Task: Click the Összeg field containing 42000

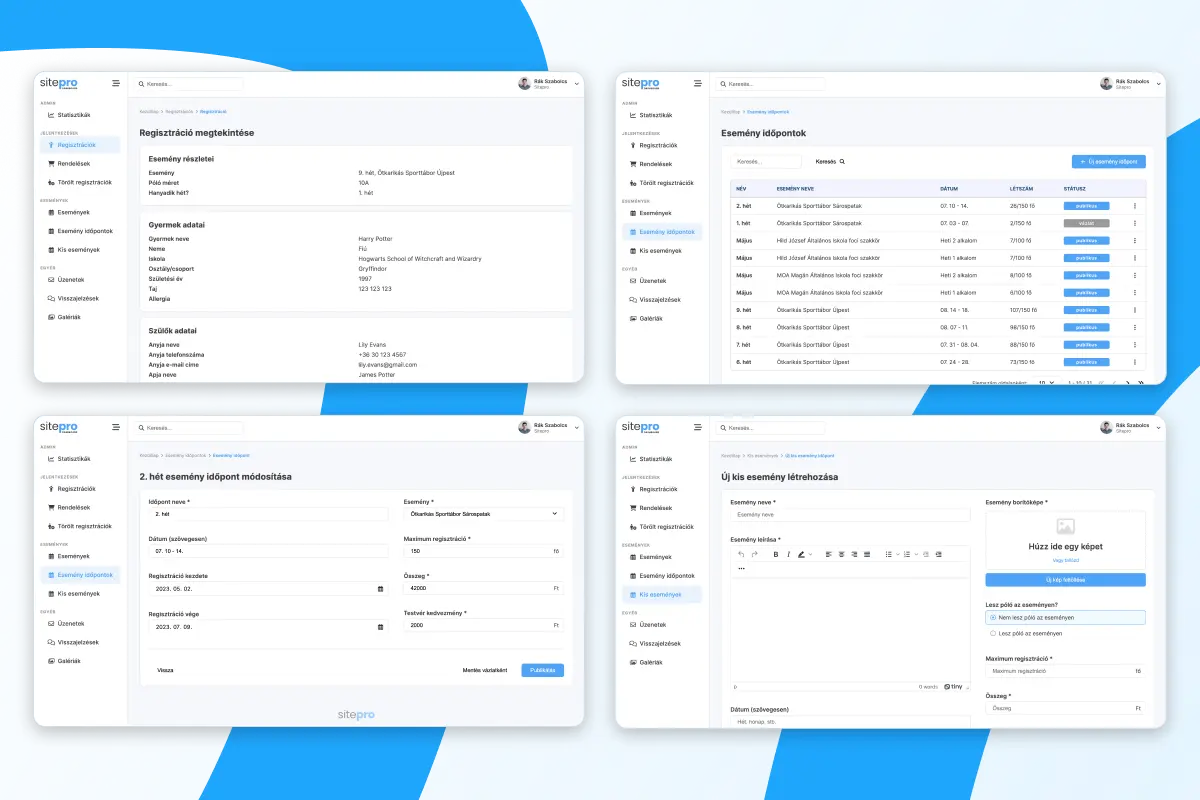Action: pyautogui.click(x=483, y=588)
